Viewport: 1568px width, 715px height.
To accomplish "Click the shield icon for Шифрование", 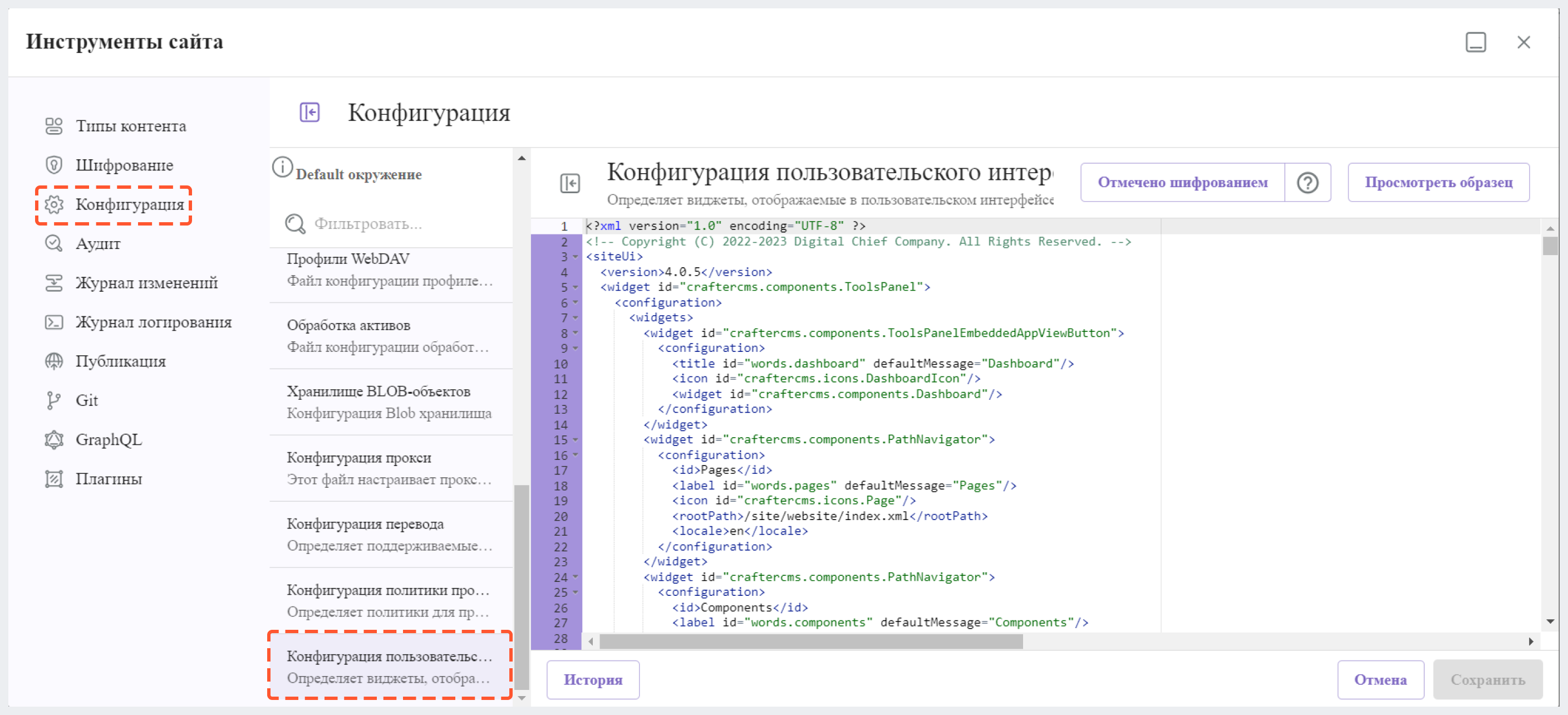I will (54, 165).
